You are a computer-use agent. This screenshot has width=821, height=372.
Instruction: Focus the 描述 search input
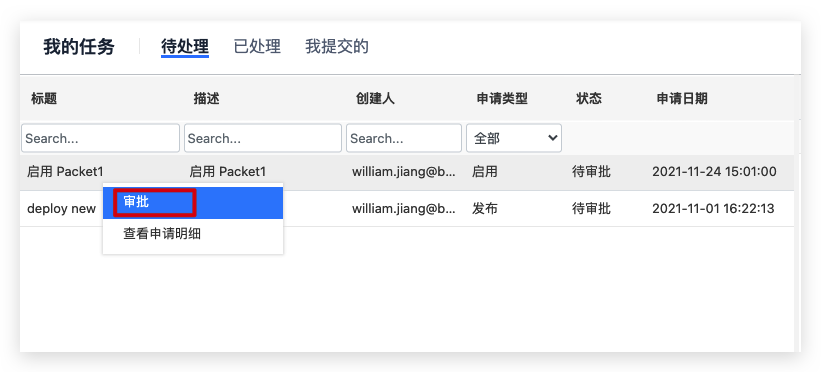tap(263, 138)
